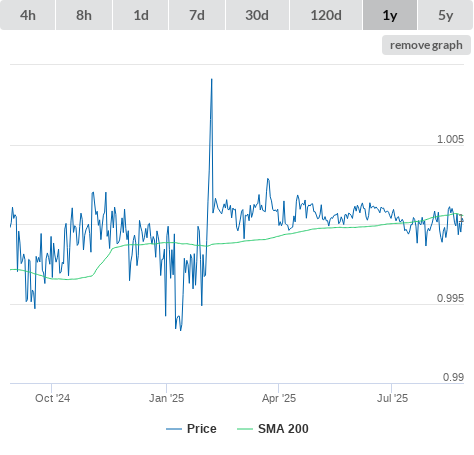Select the 120d range tab
Image resolution: width=474 pixels, height=455 pixels.
click(x=326, y=15)
